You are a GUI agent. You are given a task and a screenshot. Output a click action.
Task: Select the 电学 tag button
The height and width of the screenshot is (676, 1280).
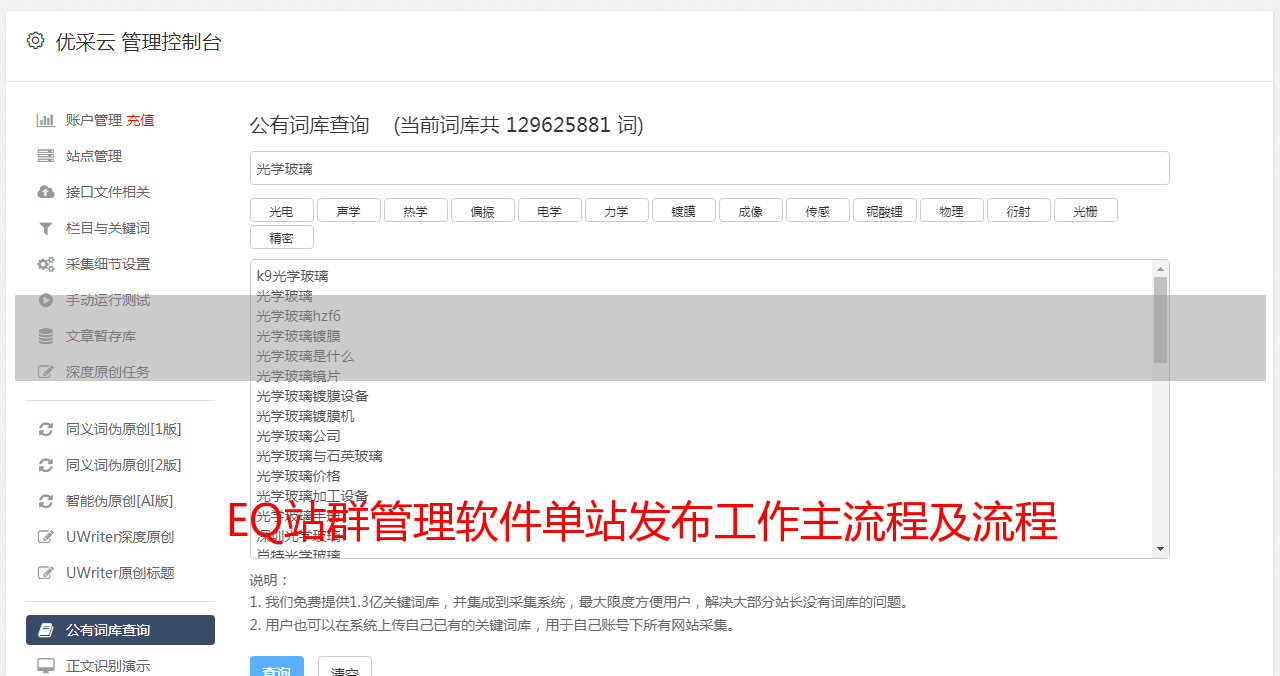pyautogui.click(x=549, y=210)
